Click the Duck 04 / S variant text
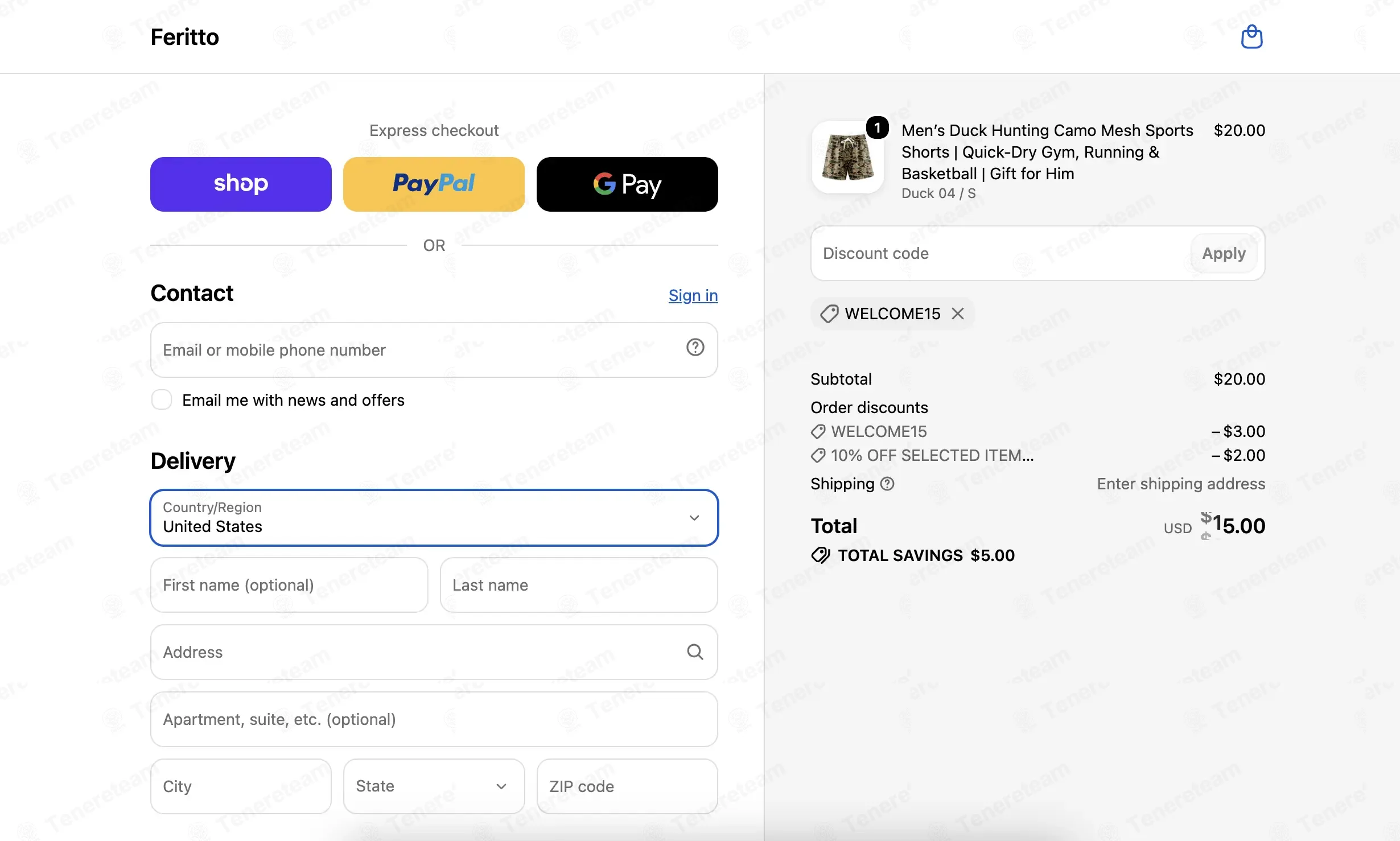 [938, 193]
